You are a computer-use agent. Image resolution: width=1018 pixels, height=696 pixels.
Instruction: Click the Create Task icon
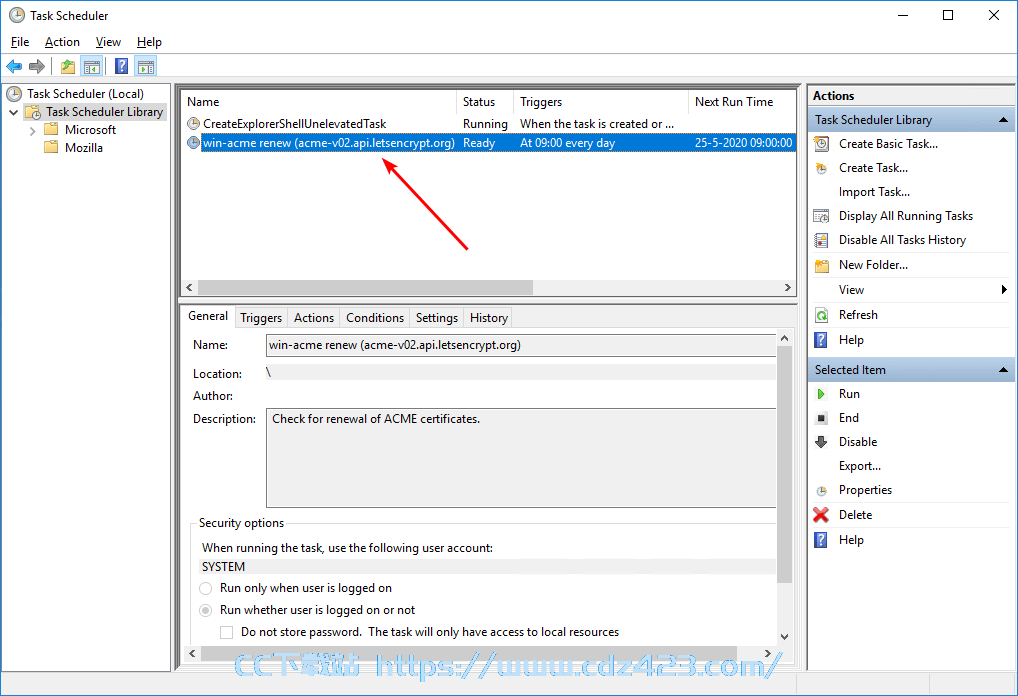click(x=821, y=168)
